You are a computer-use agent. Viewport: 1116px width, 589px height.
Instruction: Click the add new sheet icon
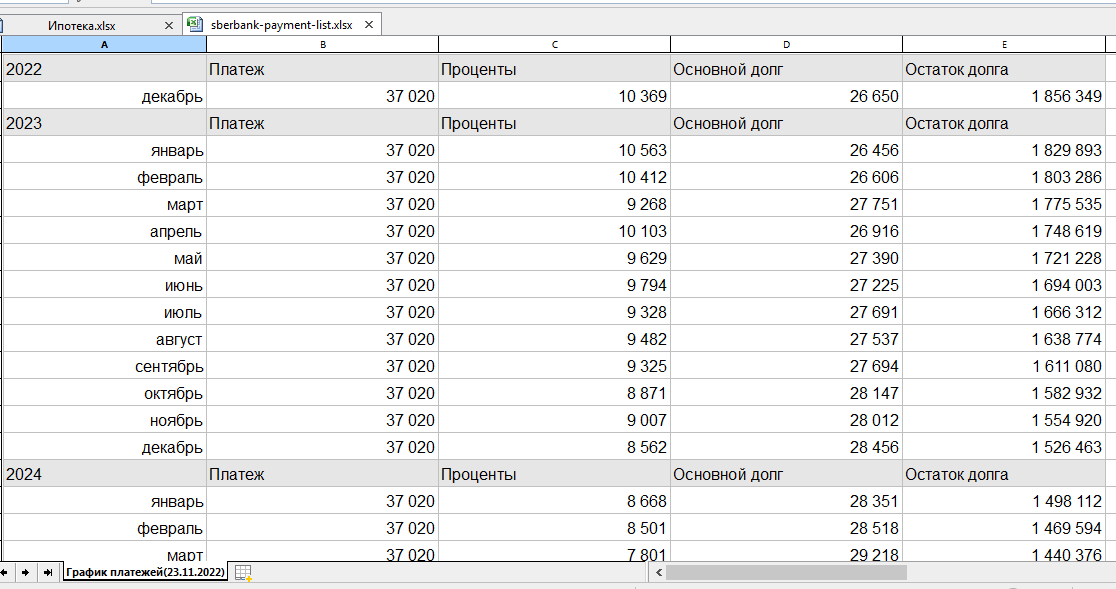pyautogui.click(x=242, y=573)
